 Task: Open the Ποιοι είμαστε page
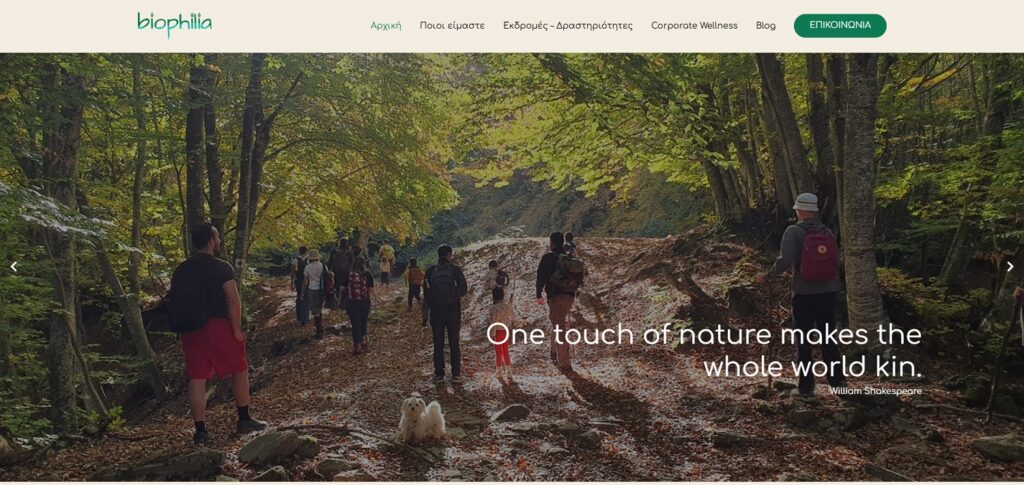452,26
